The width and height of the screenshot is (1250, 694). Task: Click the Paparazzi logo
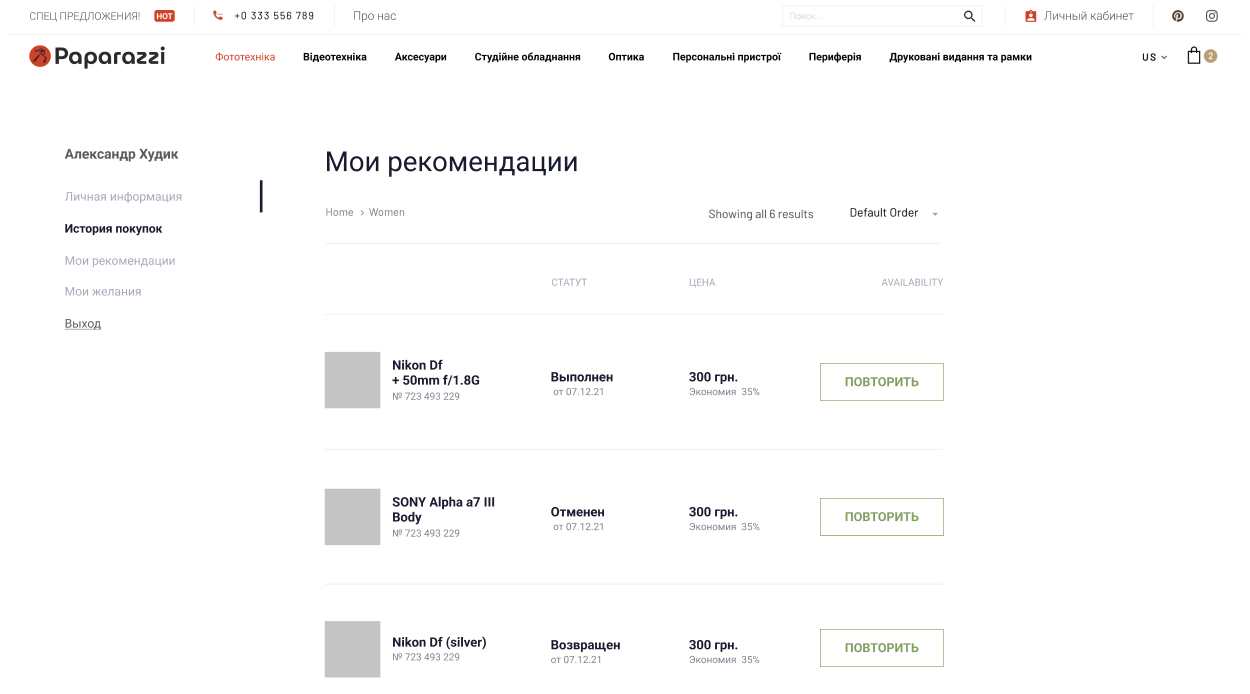pos(97,57)
